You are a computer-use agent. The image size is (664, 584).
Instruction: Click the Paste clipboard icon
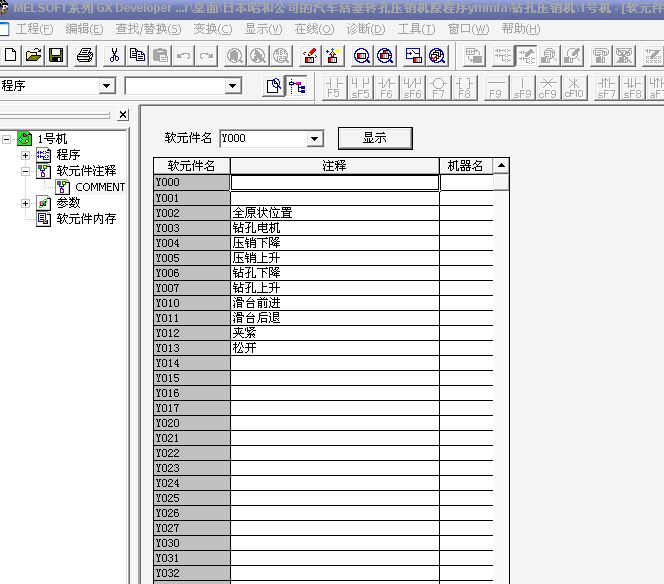[160, 55]
